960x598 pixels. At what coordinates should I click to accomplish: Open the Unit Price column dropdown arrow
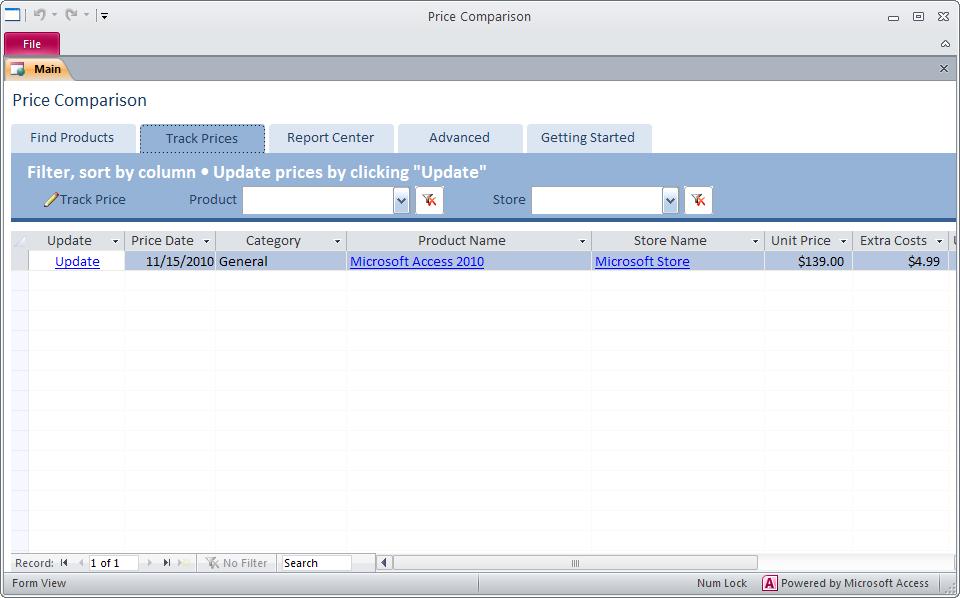(x=843, y=241)
